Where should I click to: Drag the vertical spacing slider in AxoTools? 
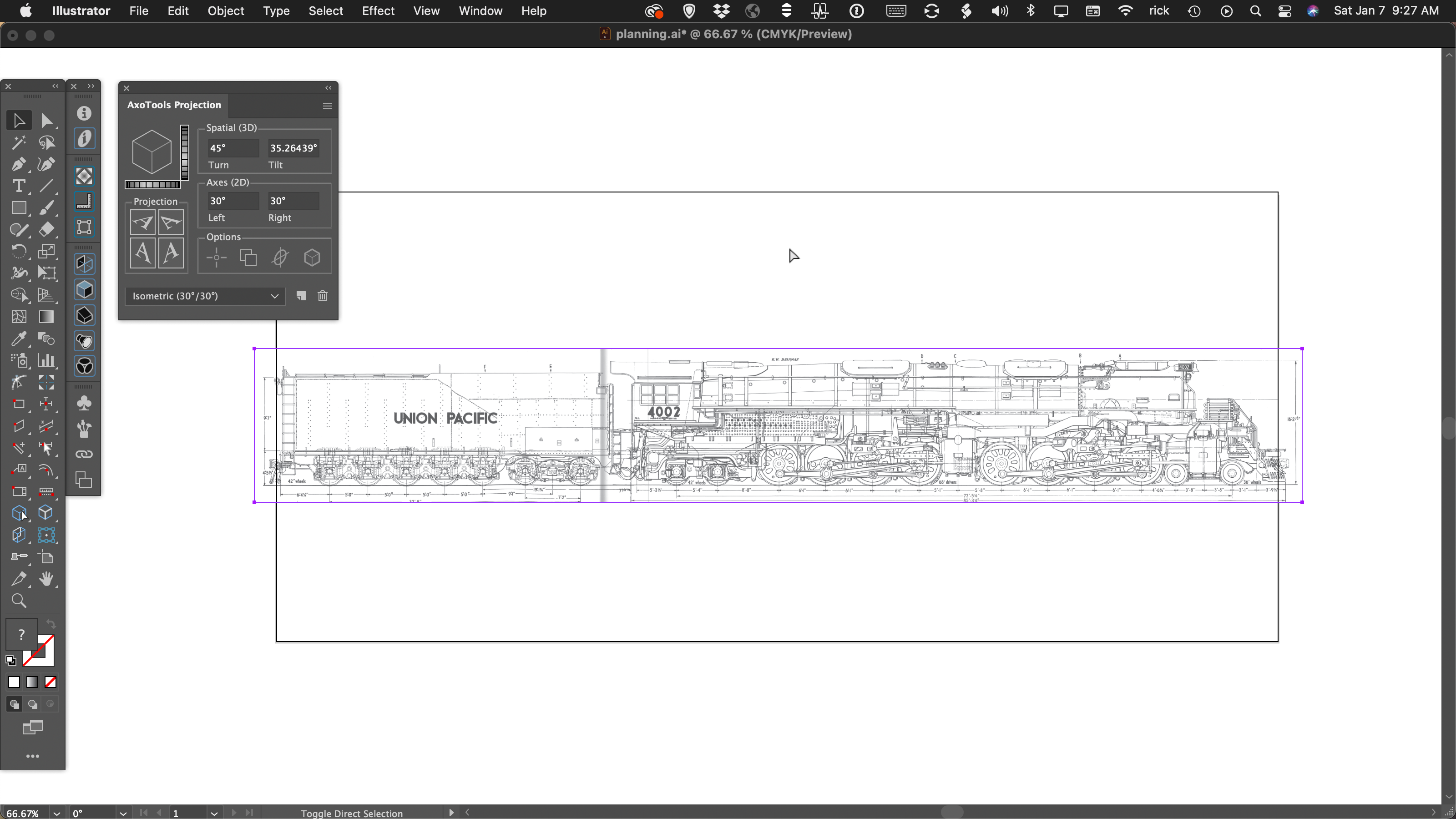[x=186, y=152]
